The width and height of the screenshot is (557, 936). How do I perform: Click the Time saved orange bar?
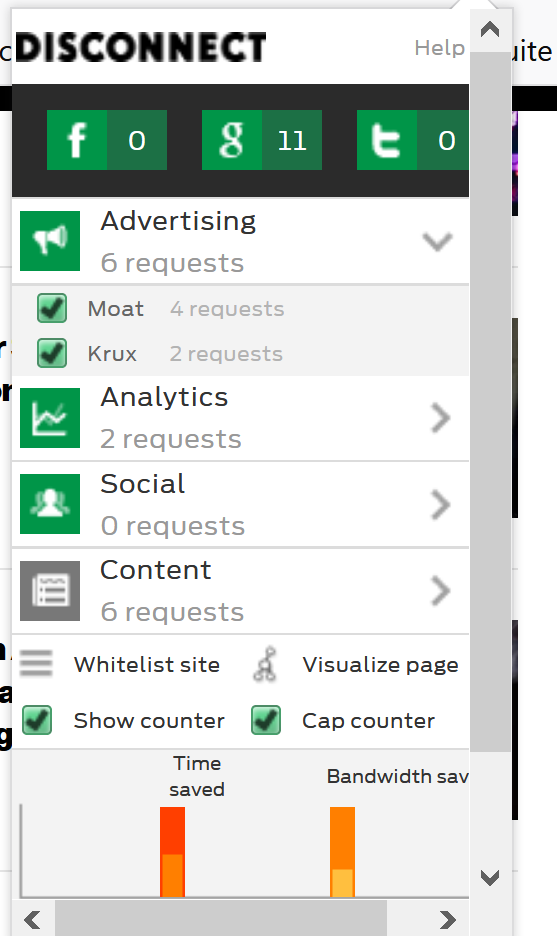tap(173, 852)
